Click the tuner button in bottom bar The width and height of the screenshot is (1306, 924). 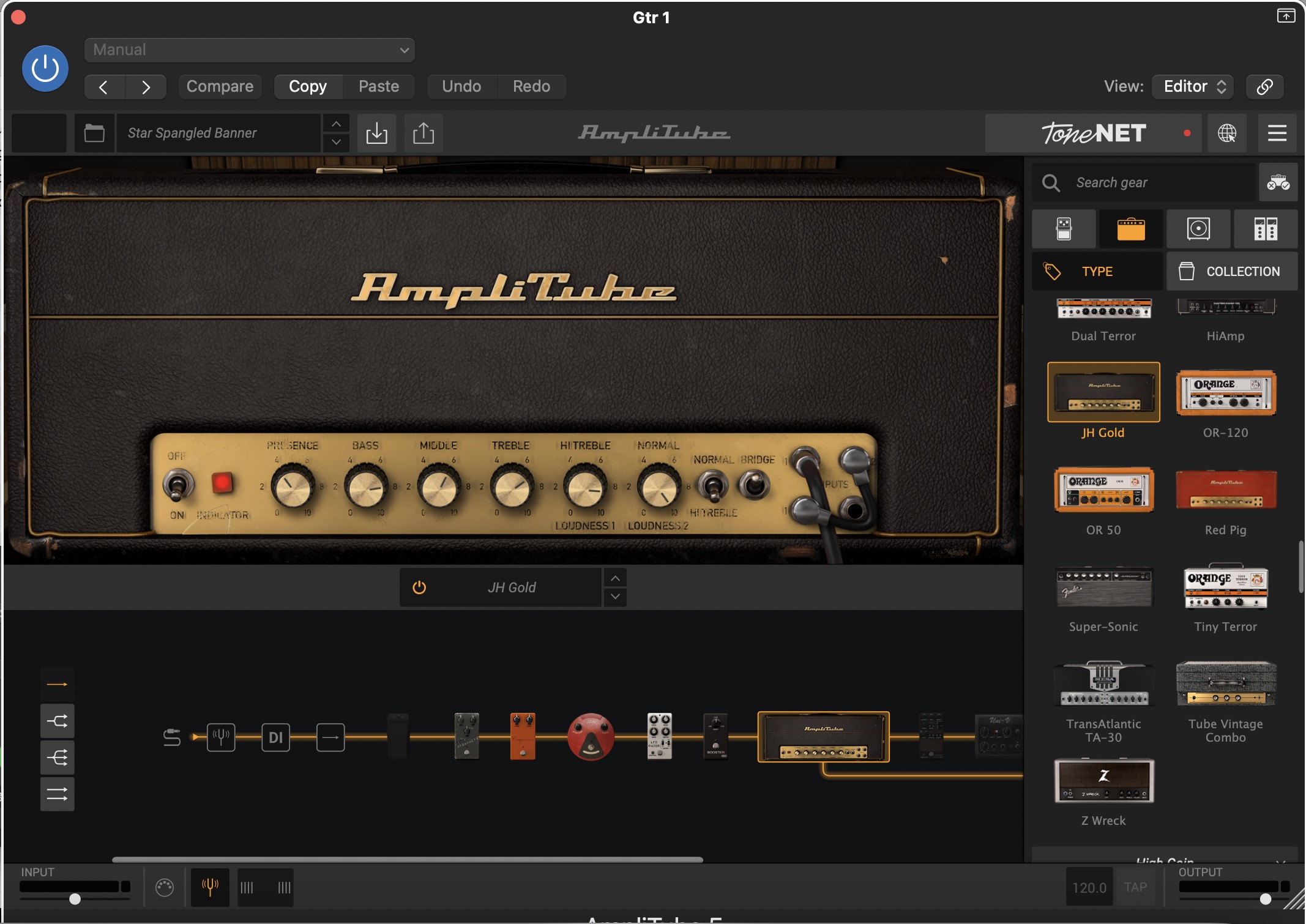point(210,887)
